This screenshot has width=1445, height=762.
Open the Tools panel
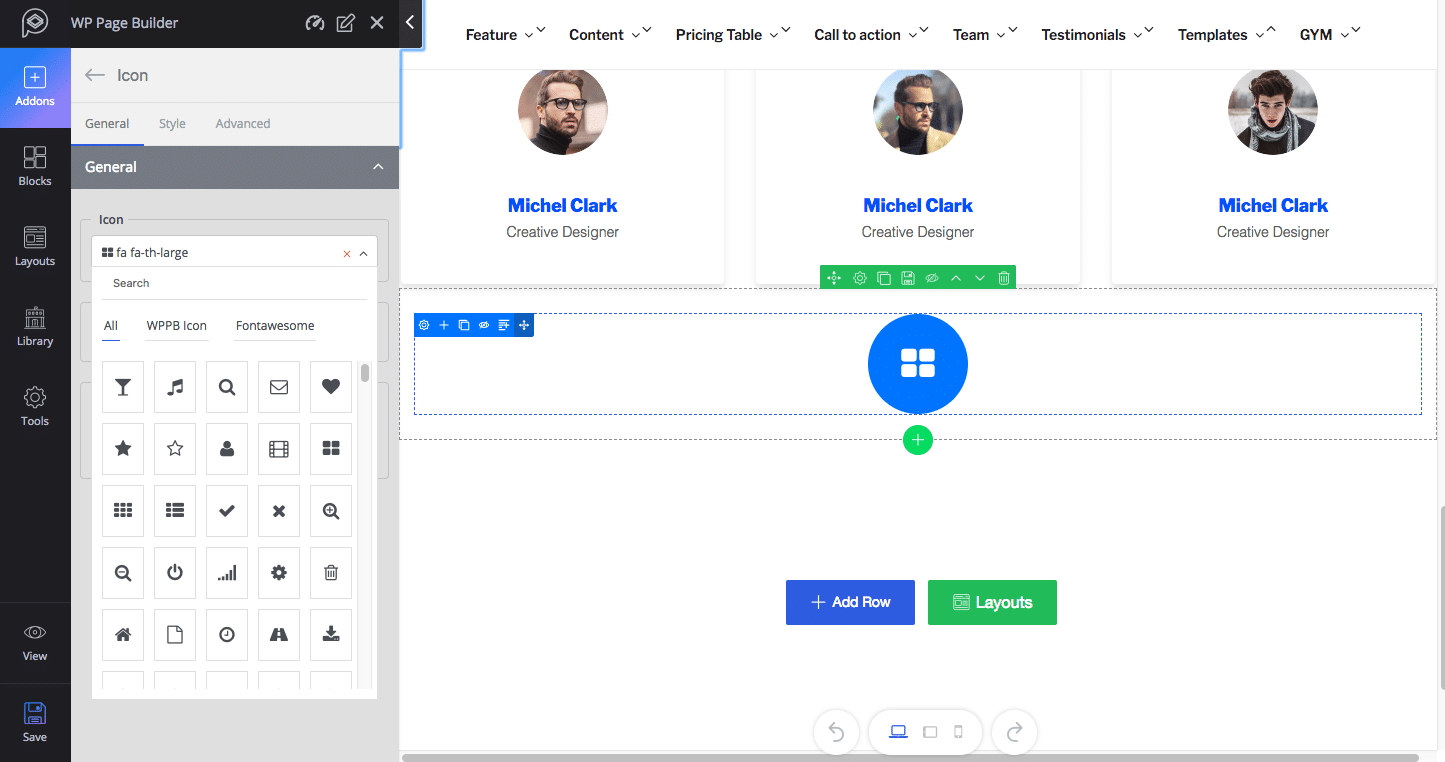point(35,406)
